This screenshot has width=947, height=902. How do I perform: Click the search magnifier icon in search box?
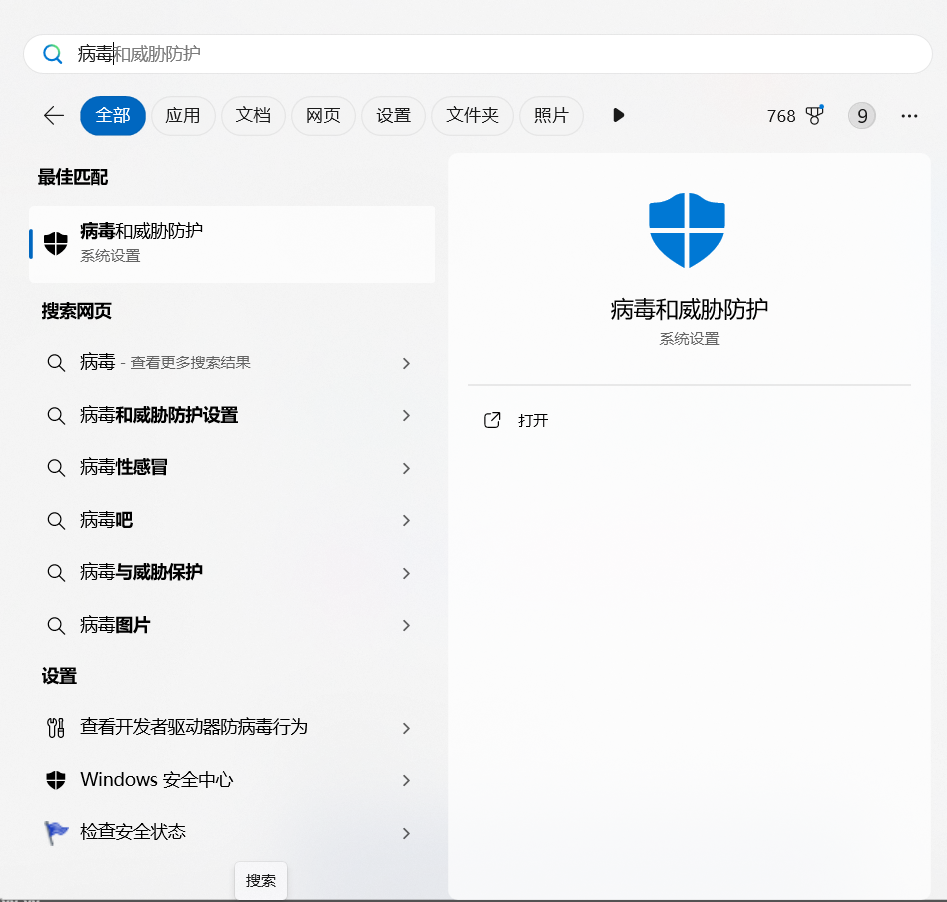53,54
